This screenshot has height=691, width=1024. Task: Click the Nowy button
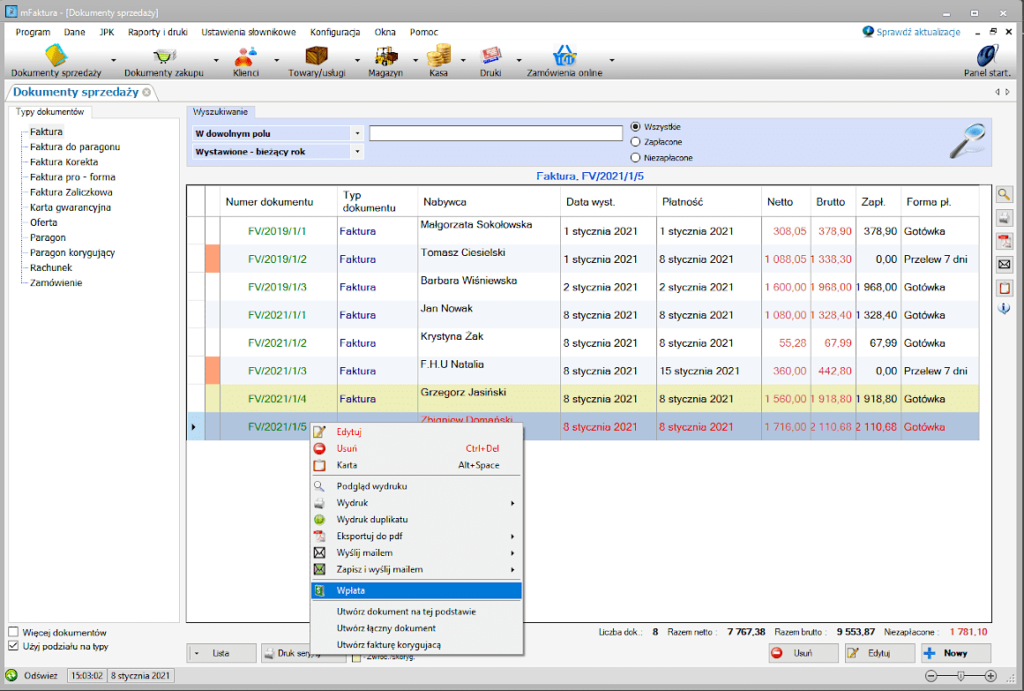pos(955,653)
